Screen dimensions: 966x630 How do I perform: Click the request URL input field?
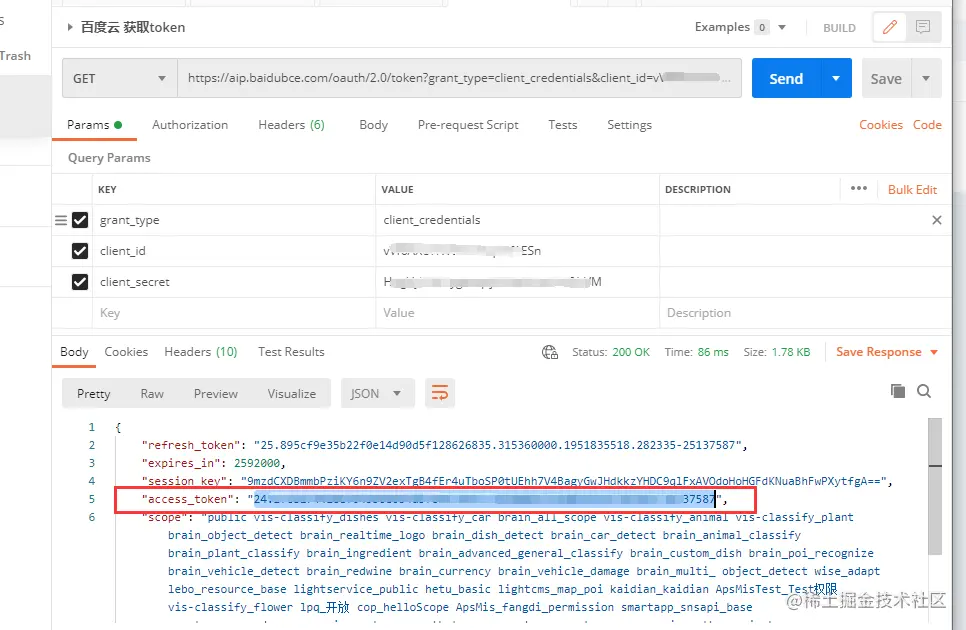[x=459, y=78]
